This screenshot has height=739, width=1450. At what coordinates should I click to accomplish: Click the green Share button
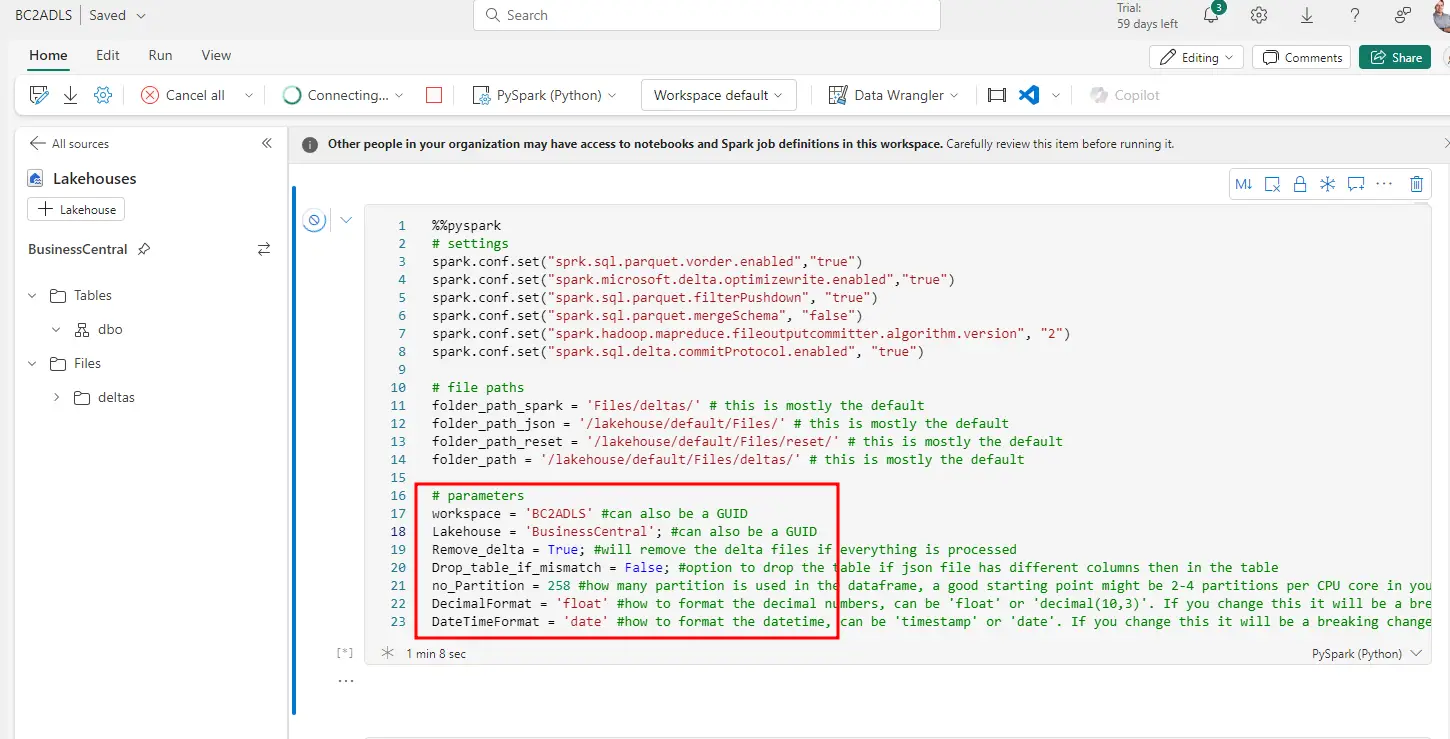[x=1395, y=57]
